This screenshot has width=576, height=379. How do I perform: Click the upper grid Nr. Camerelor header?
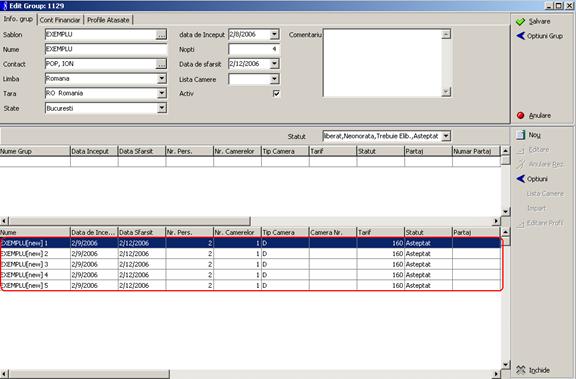(237, 151)
